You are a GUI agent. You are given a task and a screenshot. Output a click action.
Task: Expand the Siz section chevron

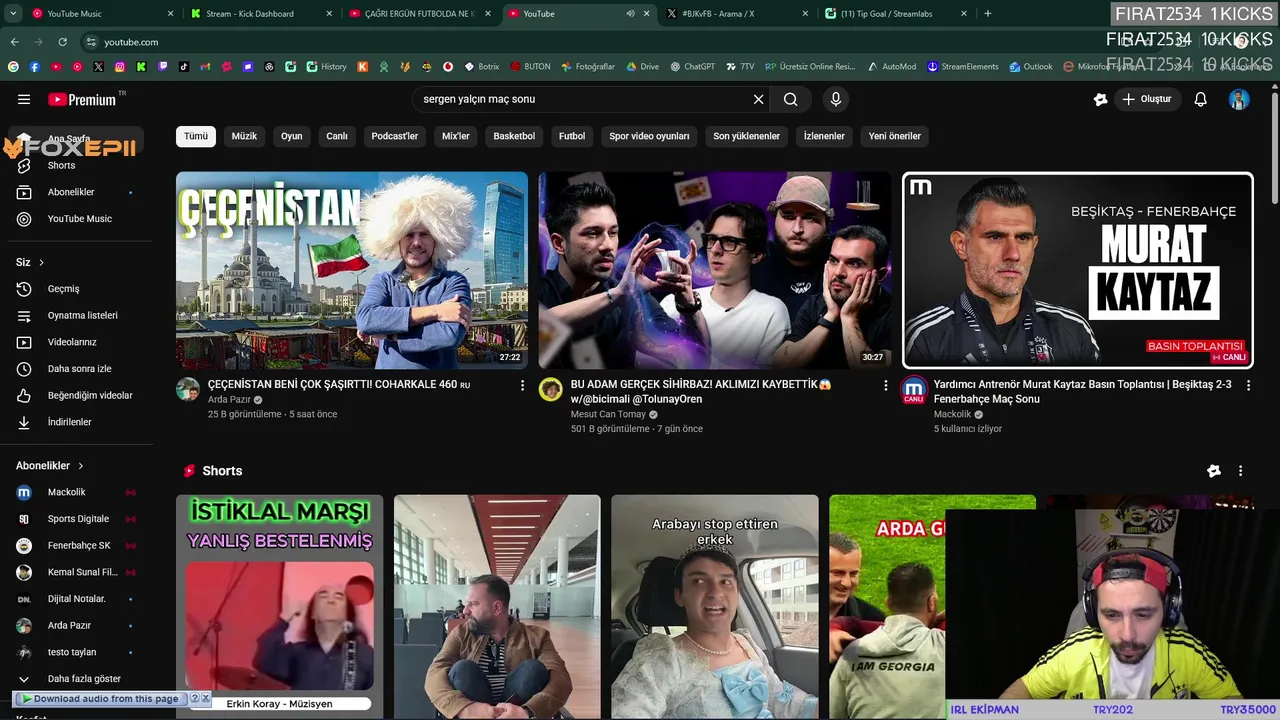point(41,263)
